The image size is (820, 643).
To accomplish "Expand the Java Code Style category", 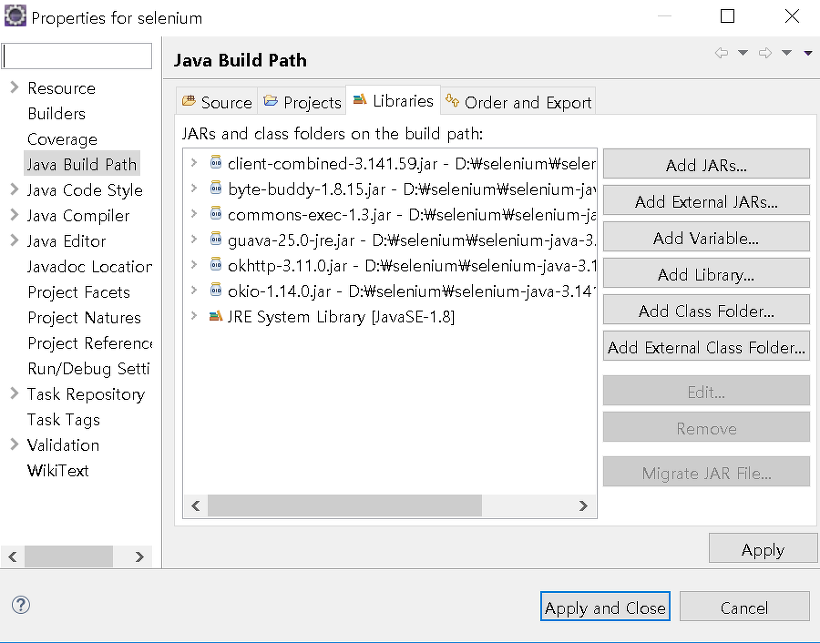I will click(x=14, y=189).
